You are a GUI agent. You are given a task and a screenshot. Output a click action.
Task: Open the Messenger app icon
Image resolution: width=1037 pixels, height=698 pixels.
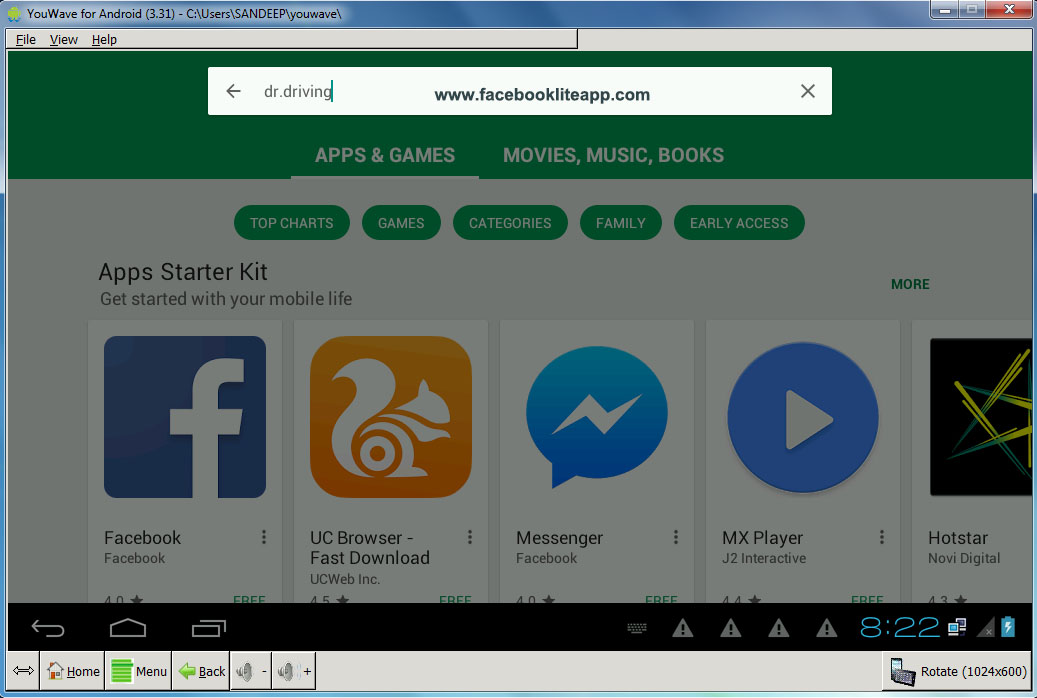(597, 417)
